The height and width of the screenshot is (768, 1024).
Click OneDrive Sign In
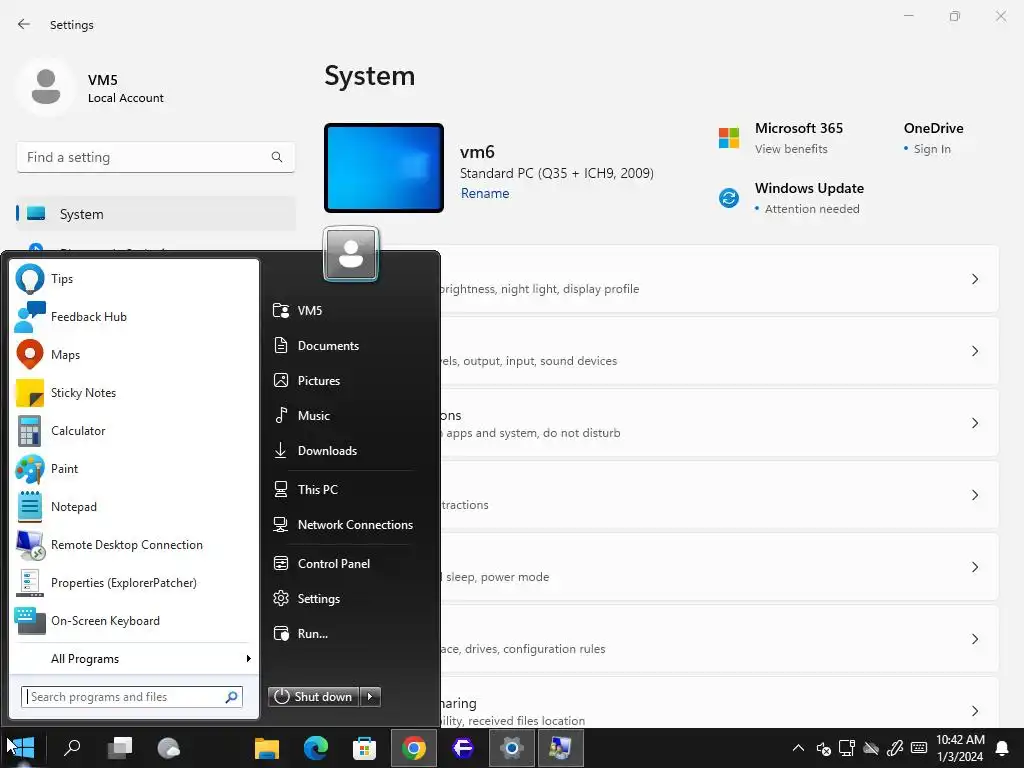tap(932, 149)
